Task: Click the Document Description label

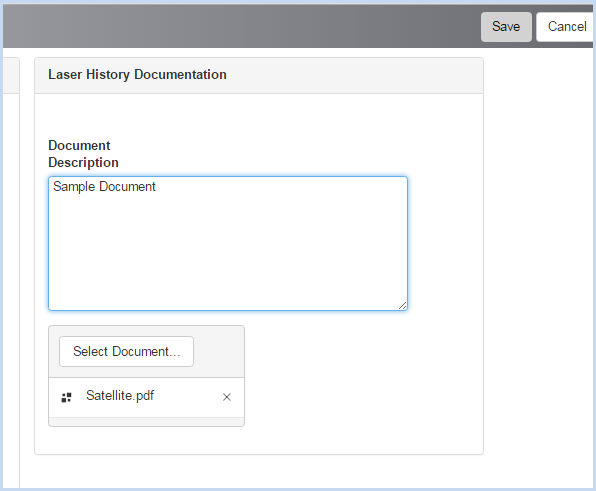Action: 83,154
